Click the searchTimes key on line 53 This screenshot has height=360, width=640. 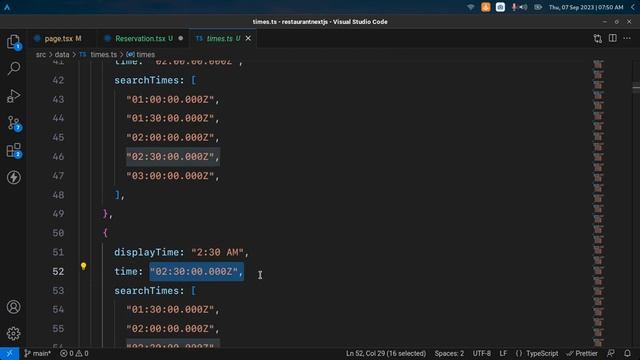pyautogui.click(x=147, y=291)
